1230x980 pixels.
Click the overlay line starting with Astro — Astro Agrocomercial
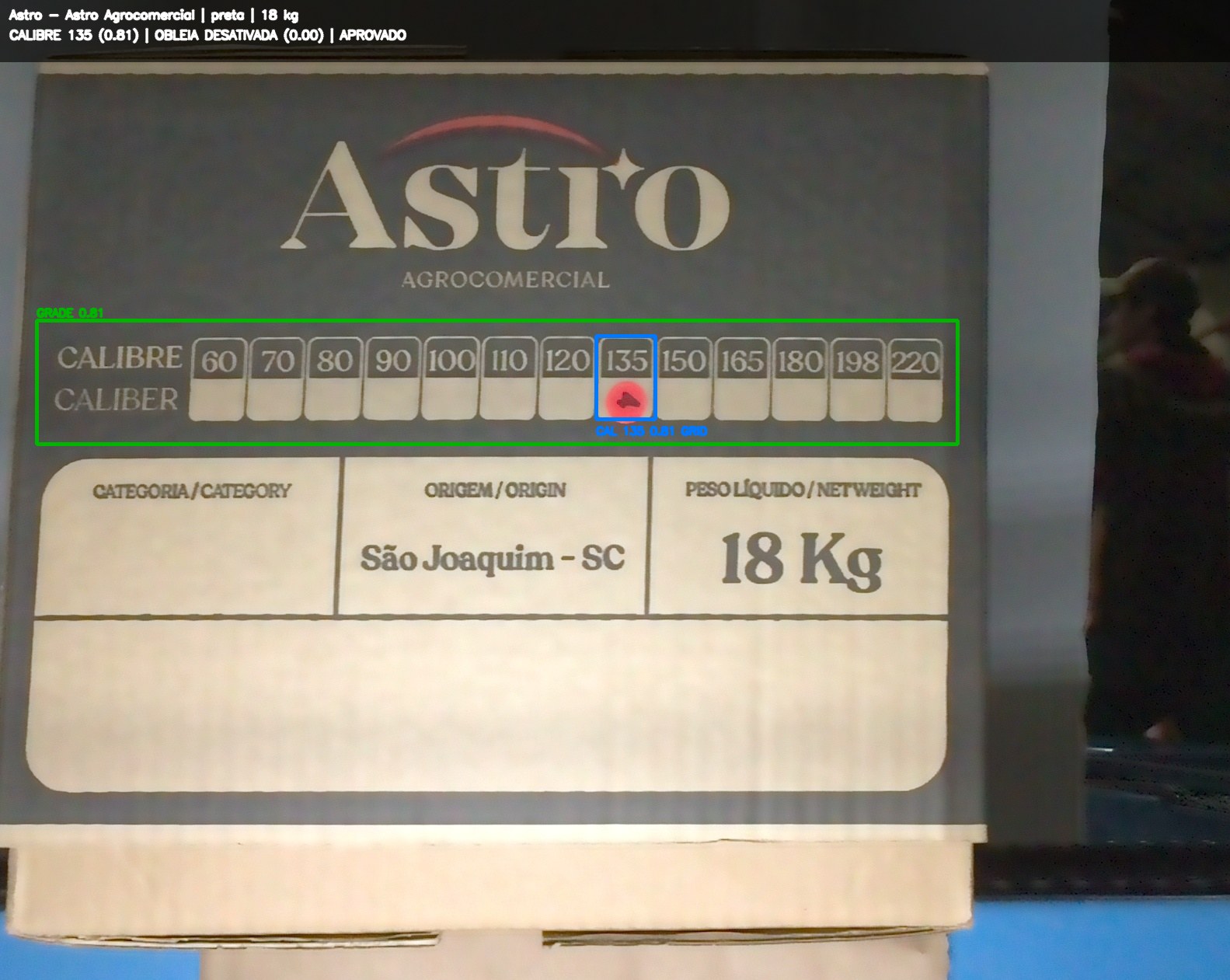[x=154, y=15]
